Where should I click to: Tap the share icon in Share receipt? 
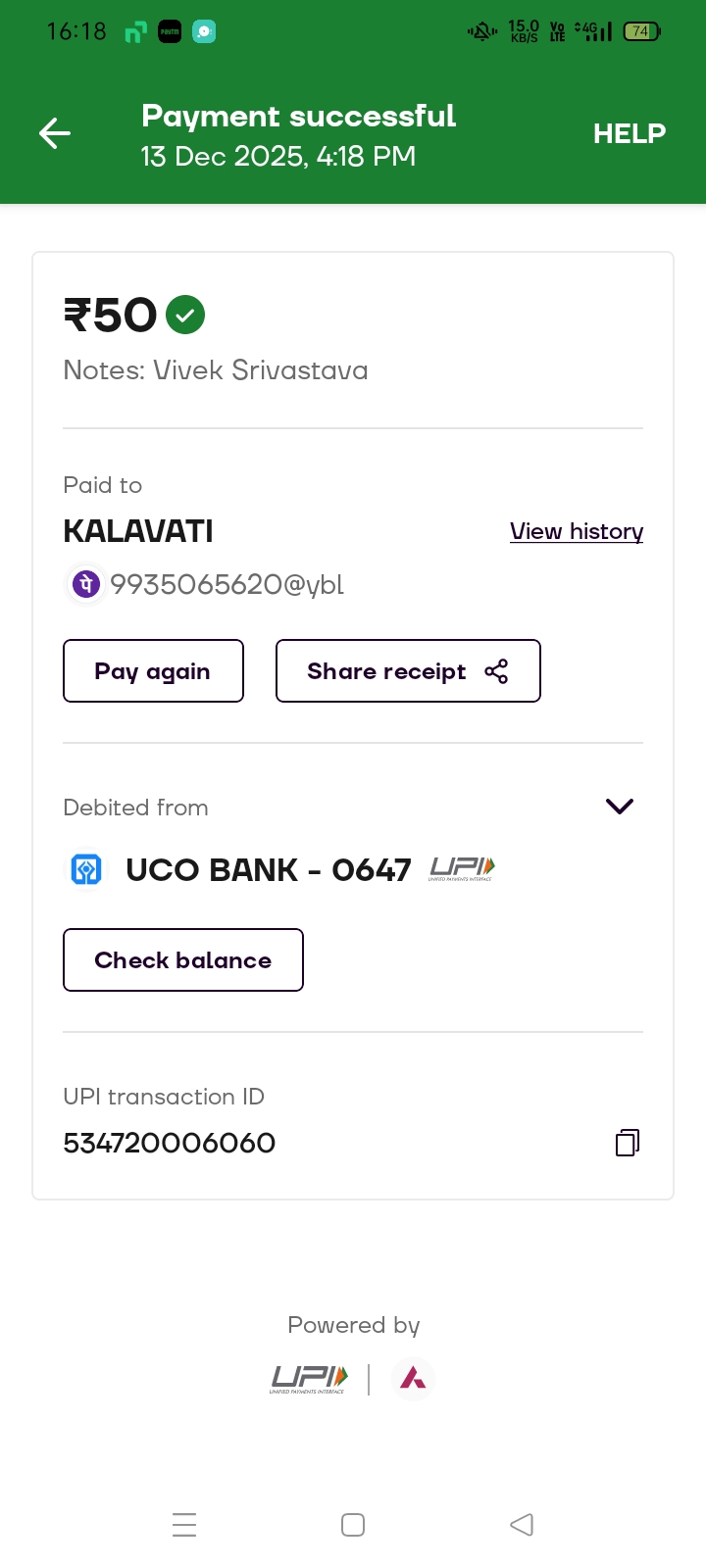point(496,671)
